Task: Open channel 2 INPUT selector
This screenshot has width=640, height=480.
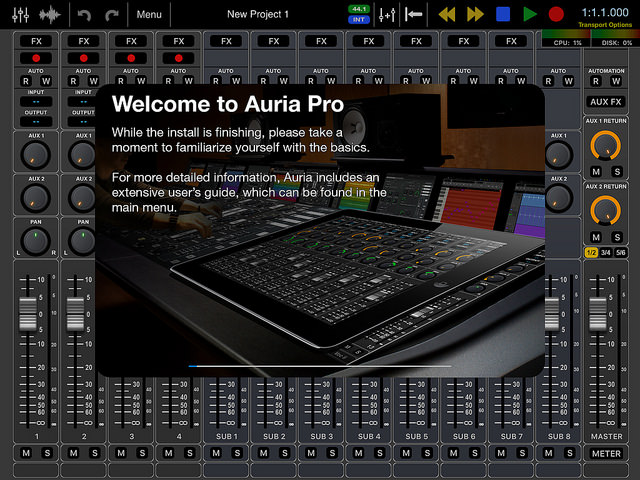Action: (83, 101)
